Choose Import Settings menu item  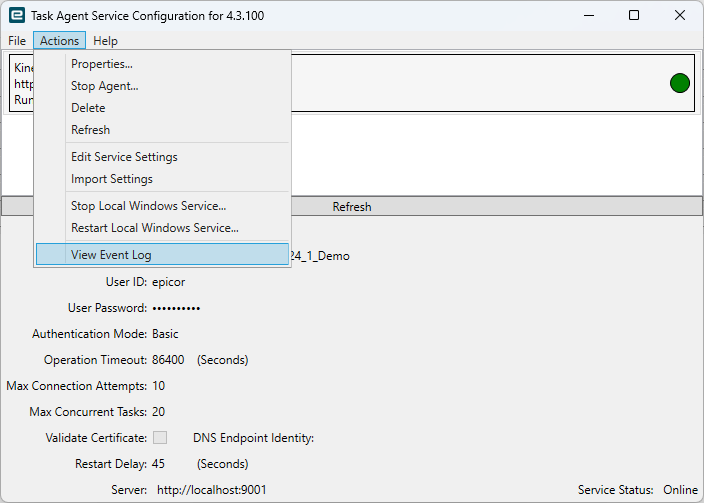pyautogui.click(x=112, y=179)
